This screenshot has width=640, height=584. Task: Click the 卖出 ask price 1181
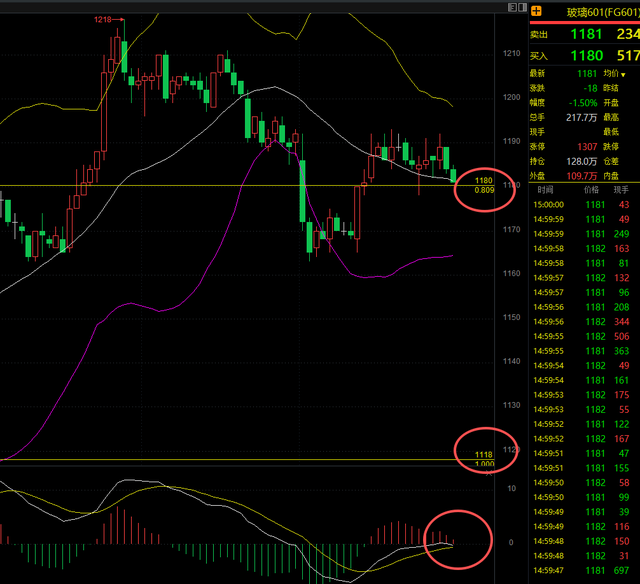(587, 34)
